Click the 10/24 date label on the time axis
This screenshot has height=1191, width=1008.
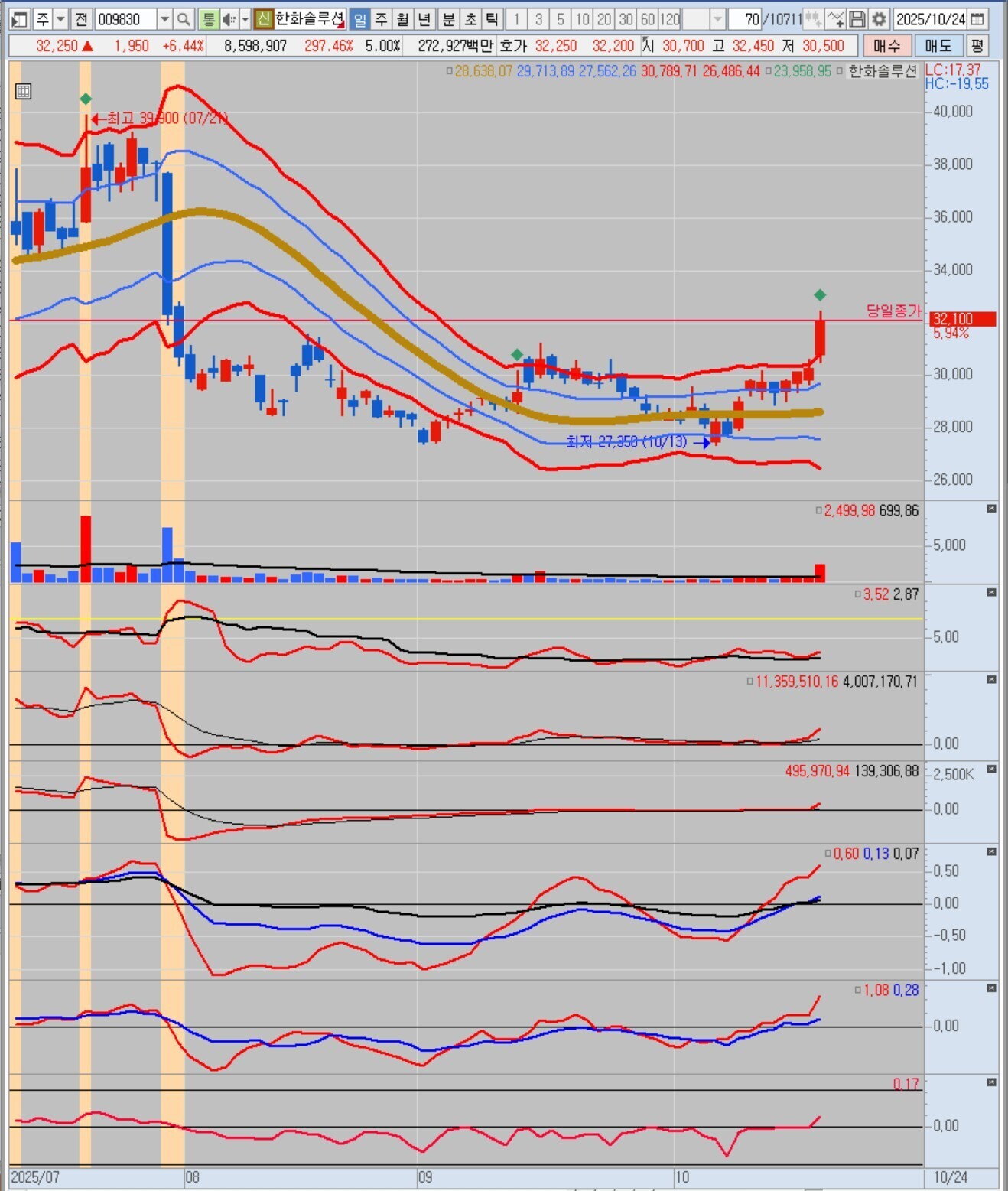[951, 1177]
